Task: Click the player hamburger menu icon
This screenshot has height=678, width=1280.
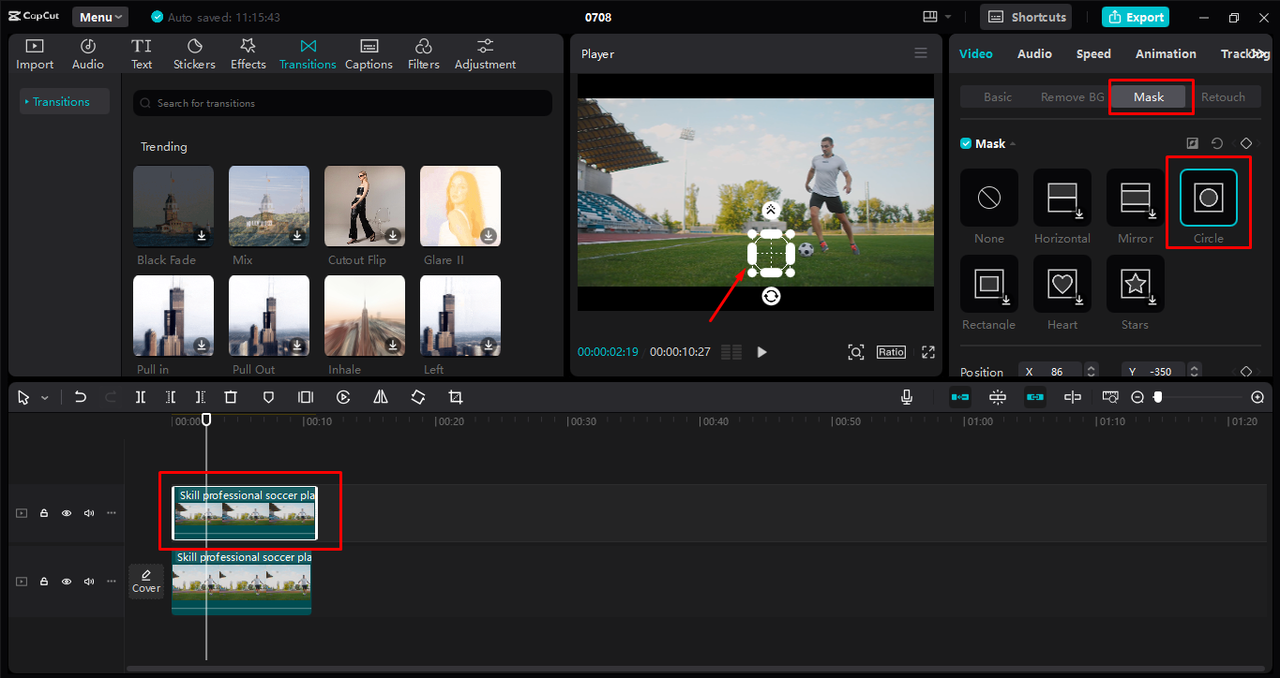Action: pyautogui.click(x=921, y=54)
